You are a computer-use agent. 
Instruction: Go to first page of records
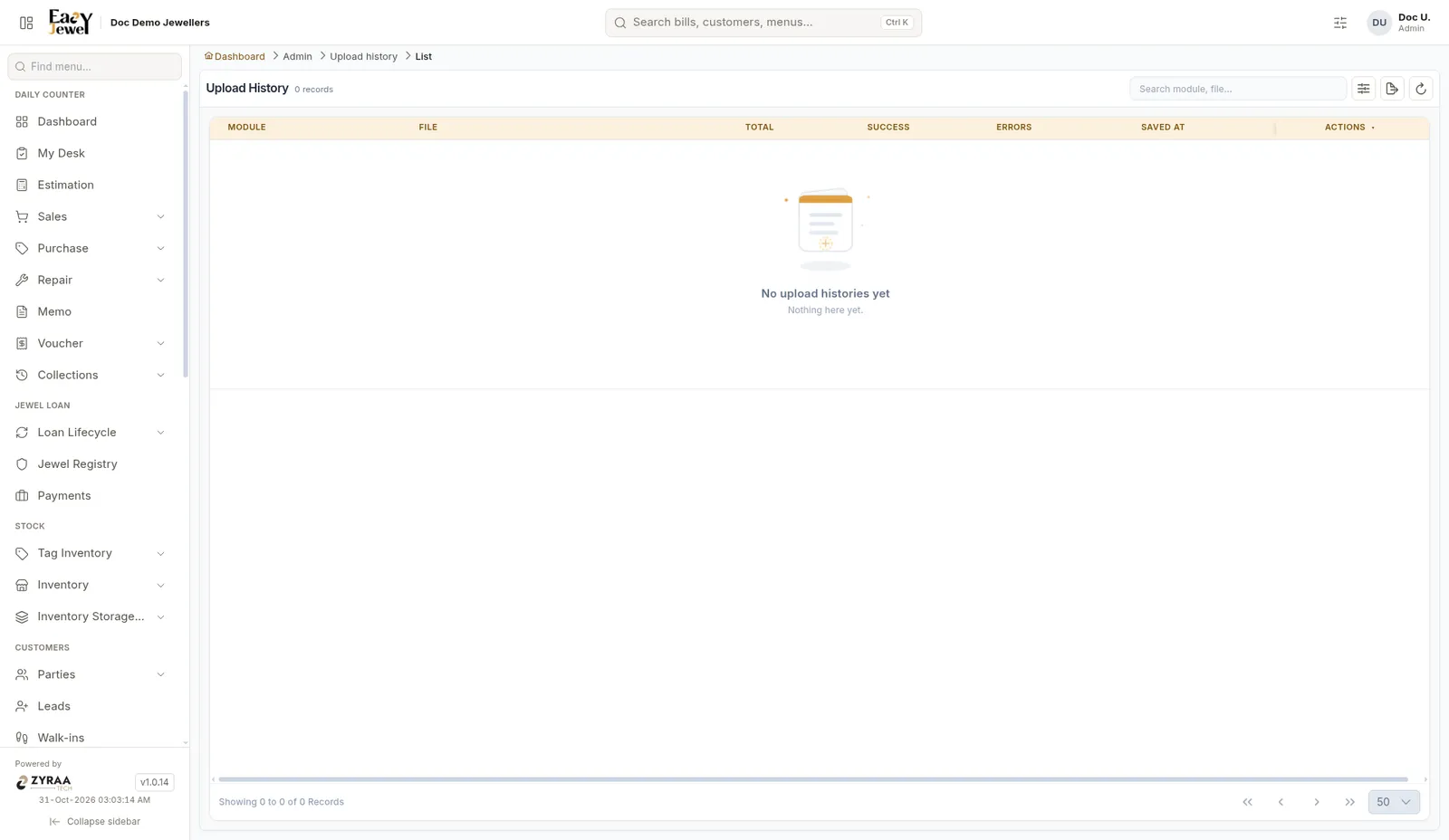(1247, 802)
